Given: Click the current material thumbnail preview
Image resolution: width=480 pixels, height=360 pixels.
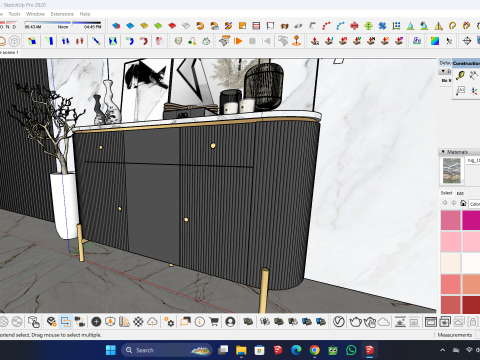Looking at the screenshot, I should [452, 171].
